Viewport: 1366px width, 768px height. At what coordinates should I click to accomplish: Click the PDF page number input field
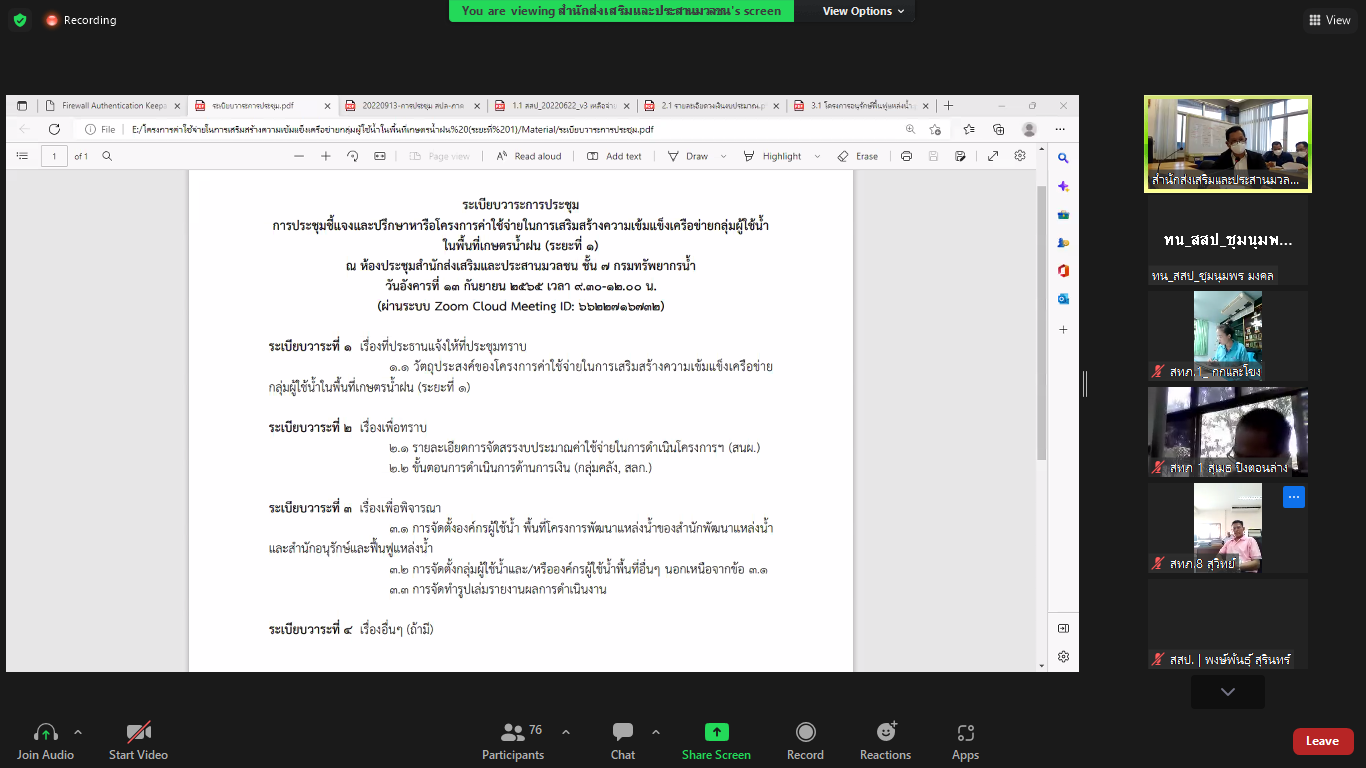pyautogui.click(x=54, y=156)
